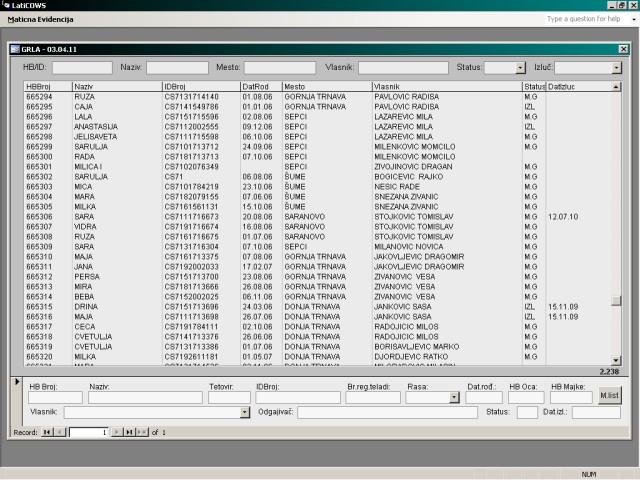Click the vertical scrollbar down arrow
This screenshot has width=640, height=480.
pos(616,361)
